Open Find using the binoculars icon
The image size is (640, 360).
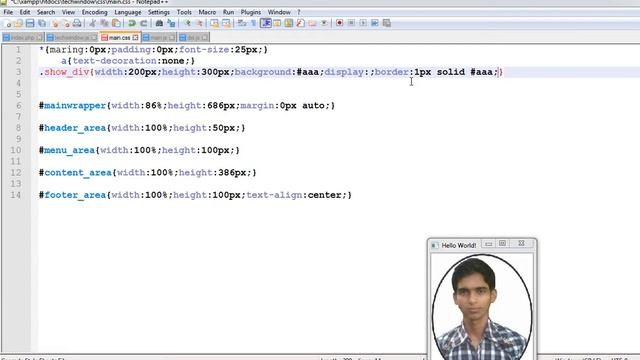click(159, 23)
